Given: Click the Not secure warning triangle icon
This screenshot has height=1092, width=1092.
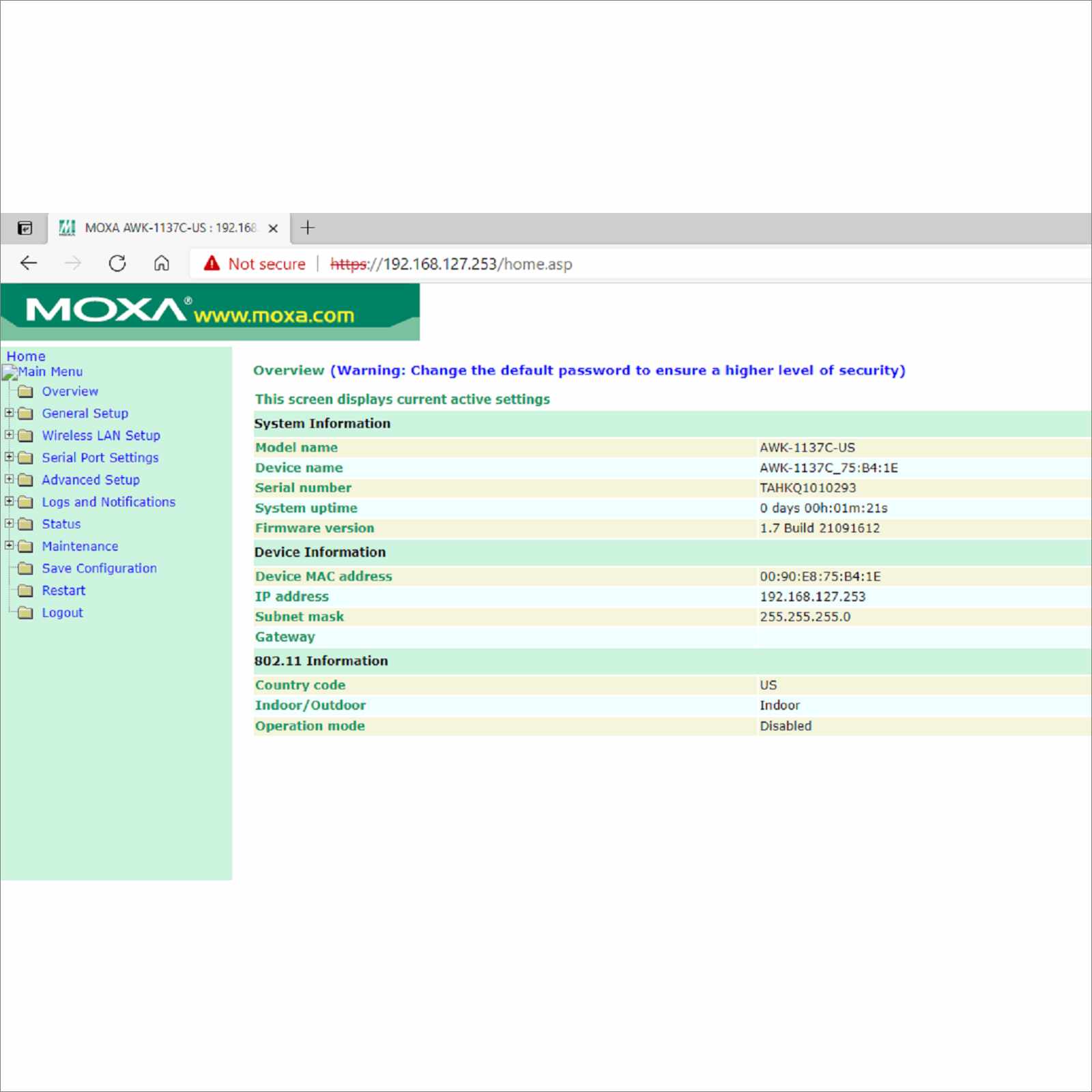Looking at the screenshot, I should click(x=212, y=263).
